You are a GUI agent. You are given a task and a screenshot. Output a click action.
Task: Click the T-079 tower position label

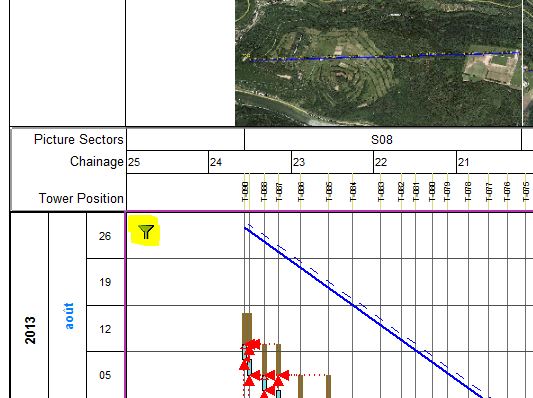447,192
